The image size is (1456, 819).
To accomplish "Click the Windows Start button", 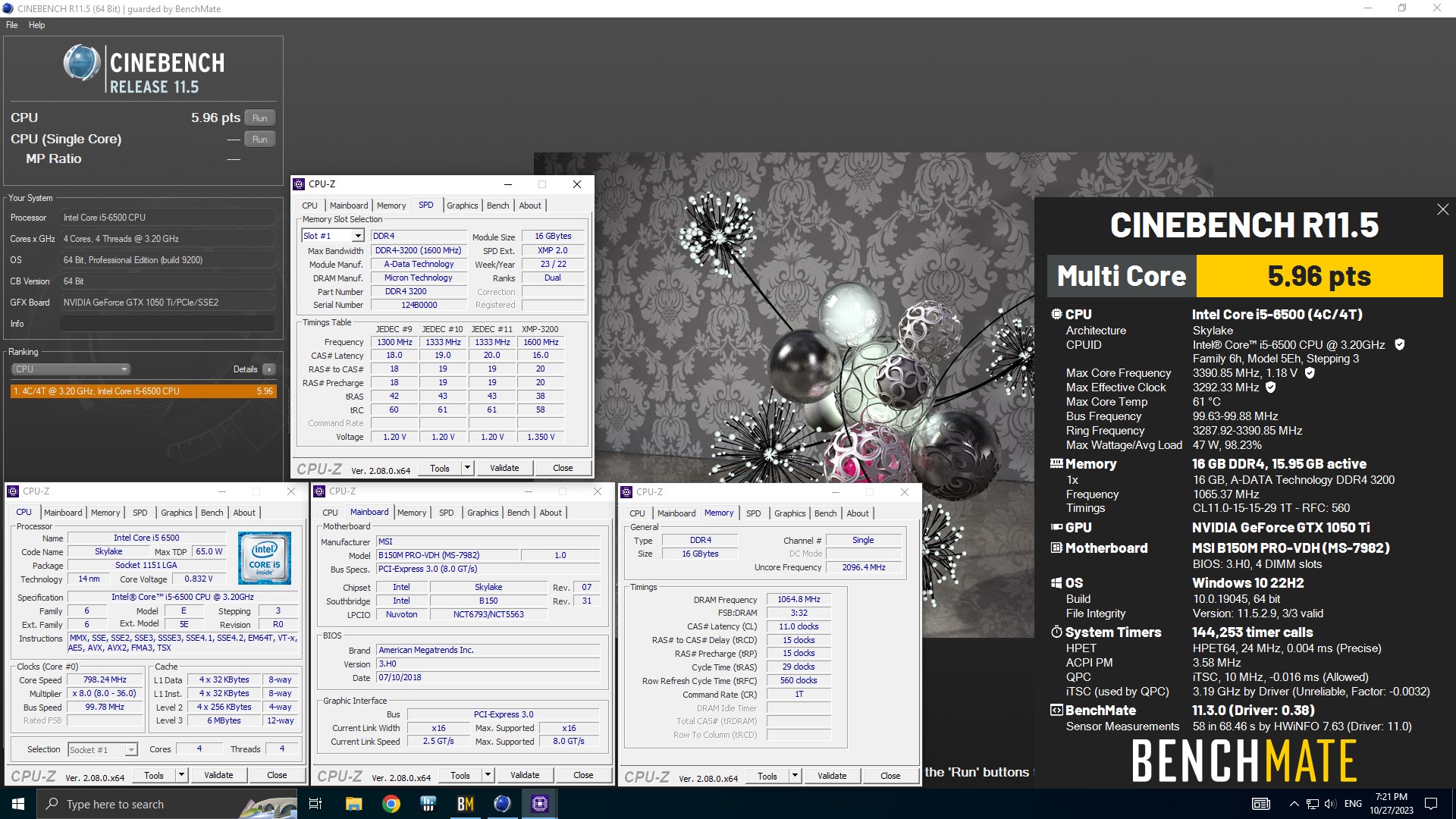I will tap(18, 804).
